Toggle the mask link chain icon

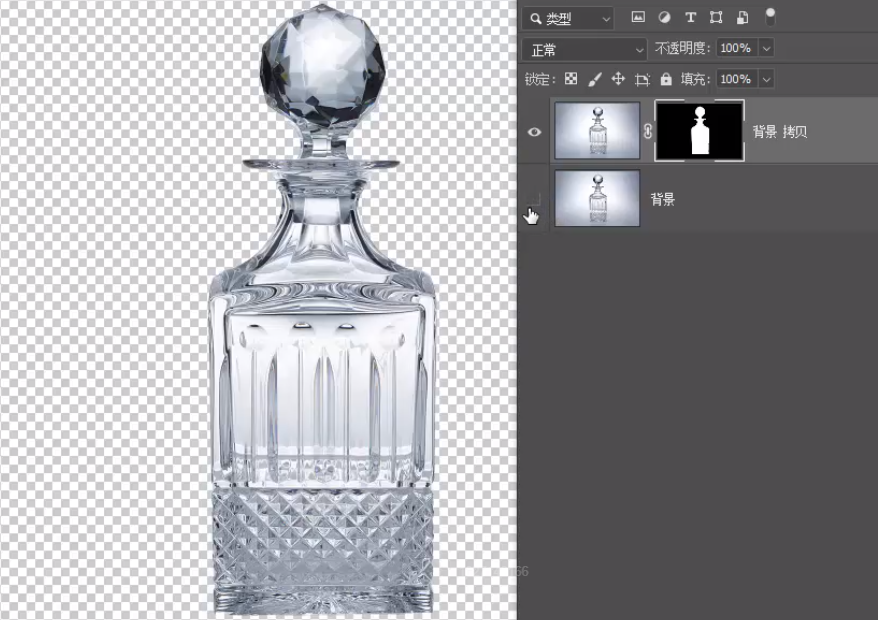(x=648, y=131)
